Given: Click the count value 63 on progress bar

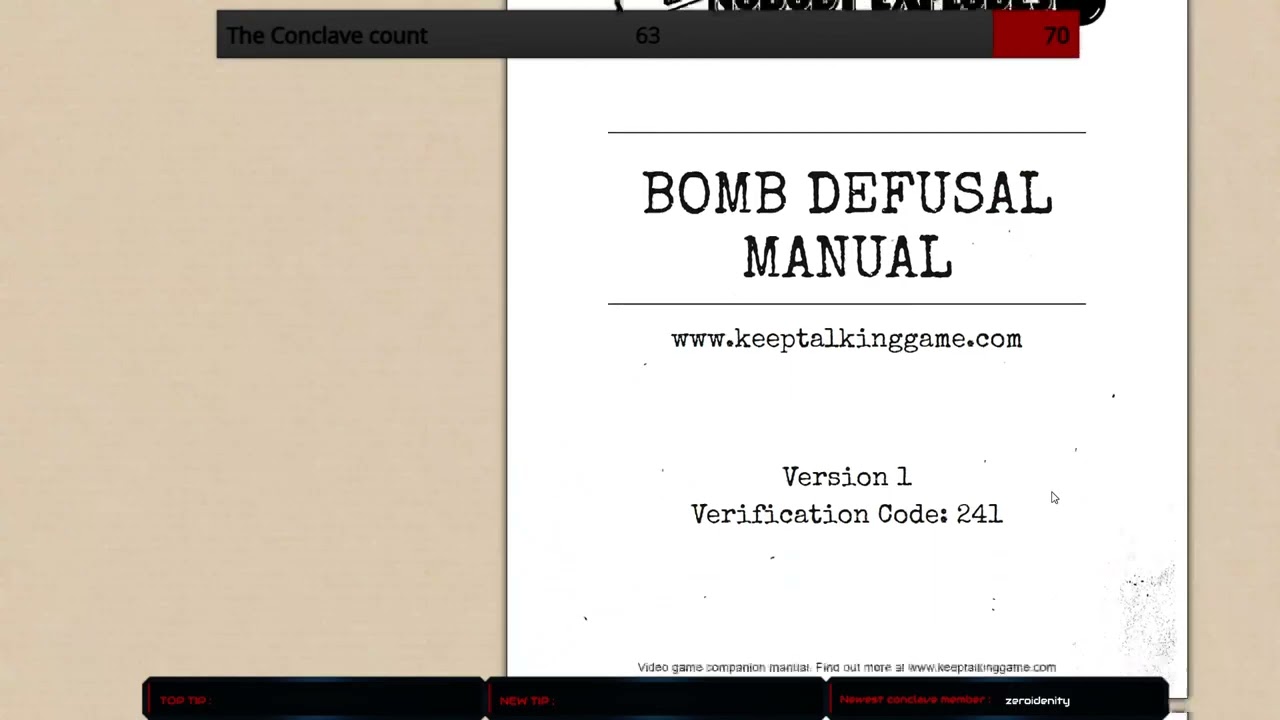Looking at the screenshot, I should point(648,36).
